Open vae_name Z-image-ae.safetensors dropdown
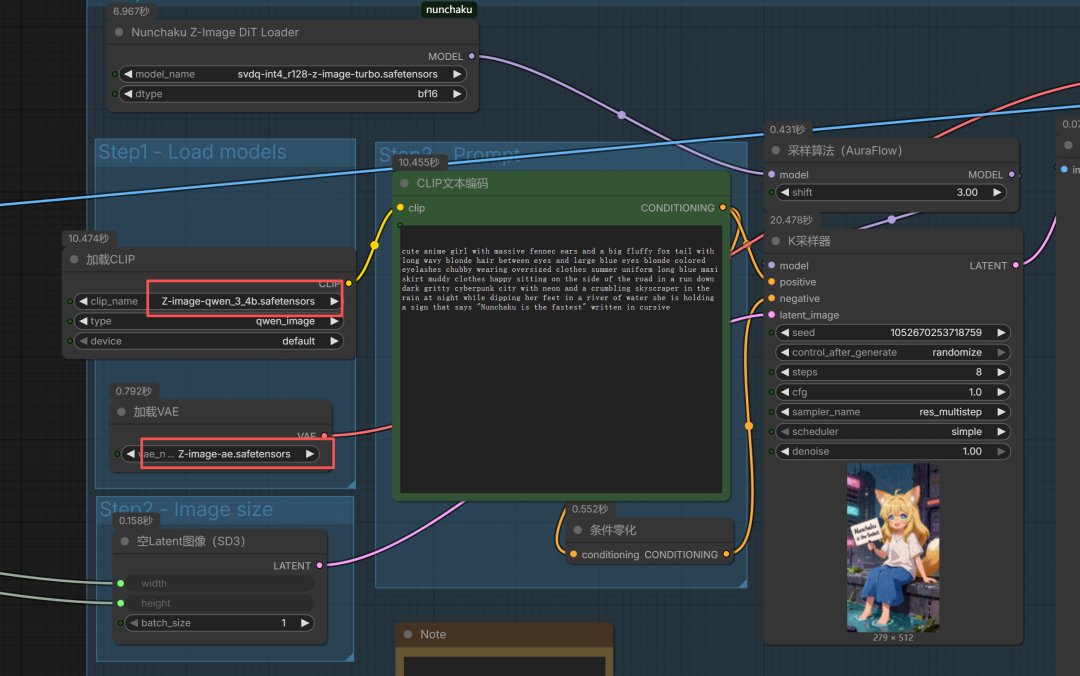 click(220, 455)
